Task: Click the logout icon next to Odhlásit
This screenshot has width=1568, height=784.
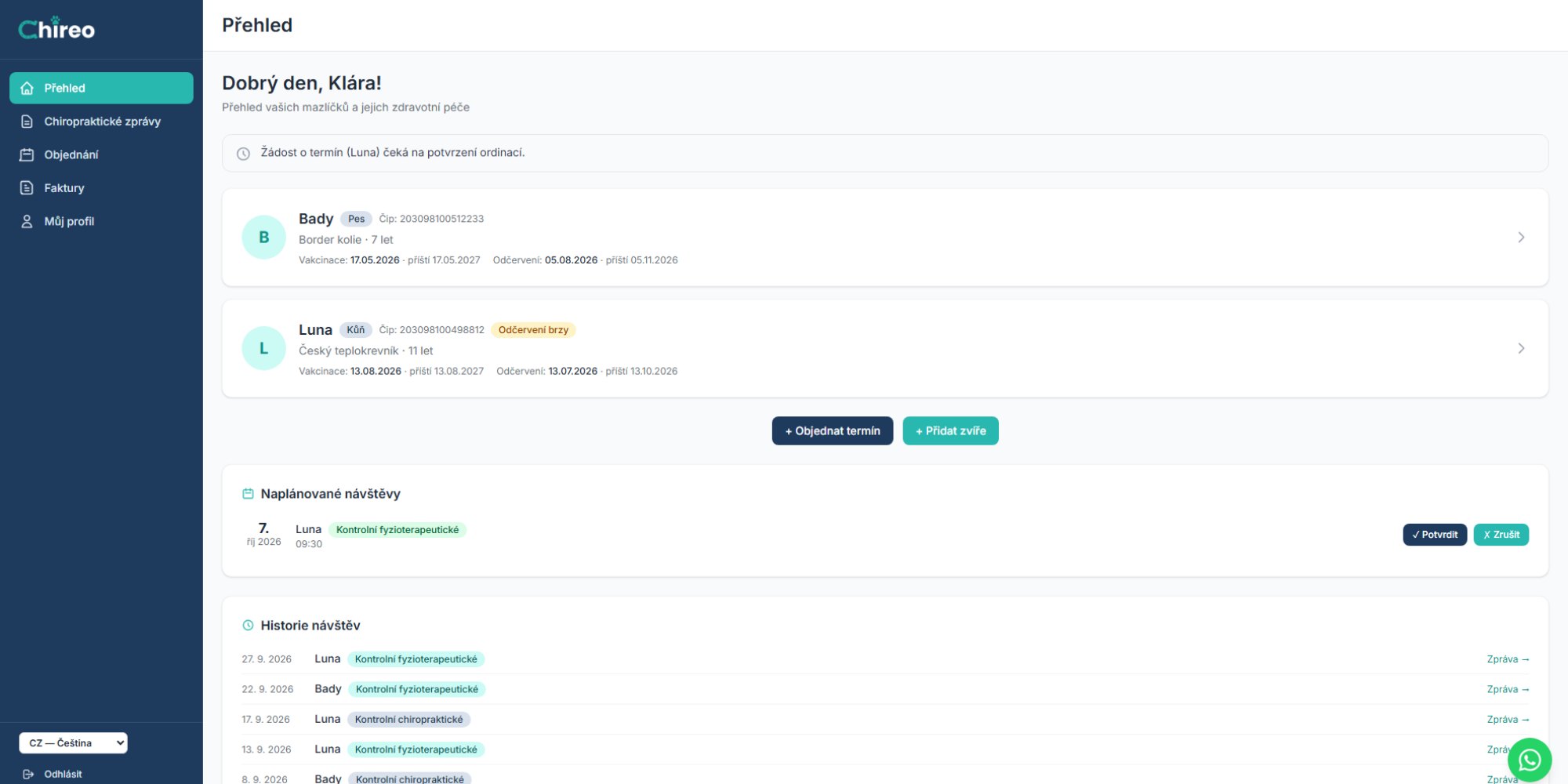Action: point(28,774)
